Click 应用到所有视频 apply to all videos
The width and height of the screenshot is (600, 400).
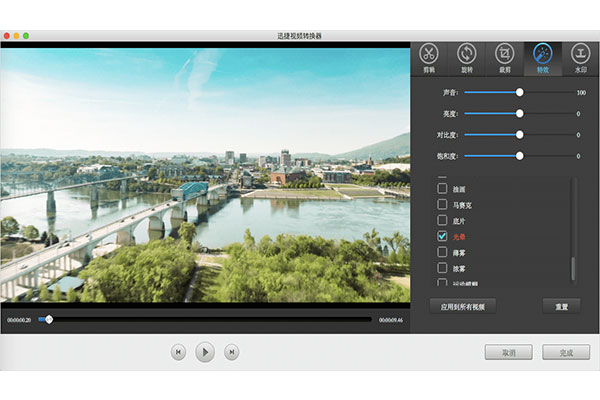point(463,307)
